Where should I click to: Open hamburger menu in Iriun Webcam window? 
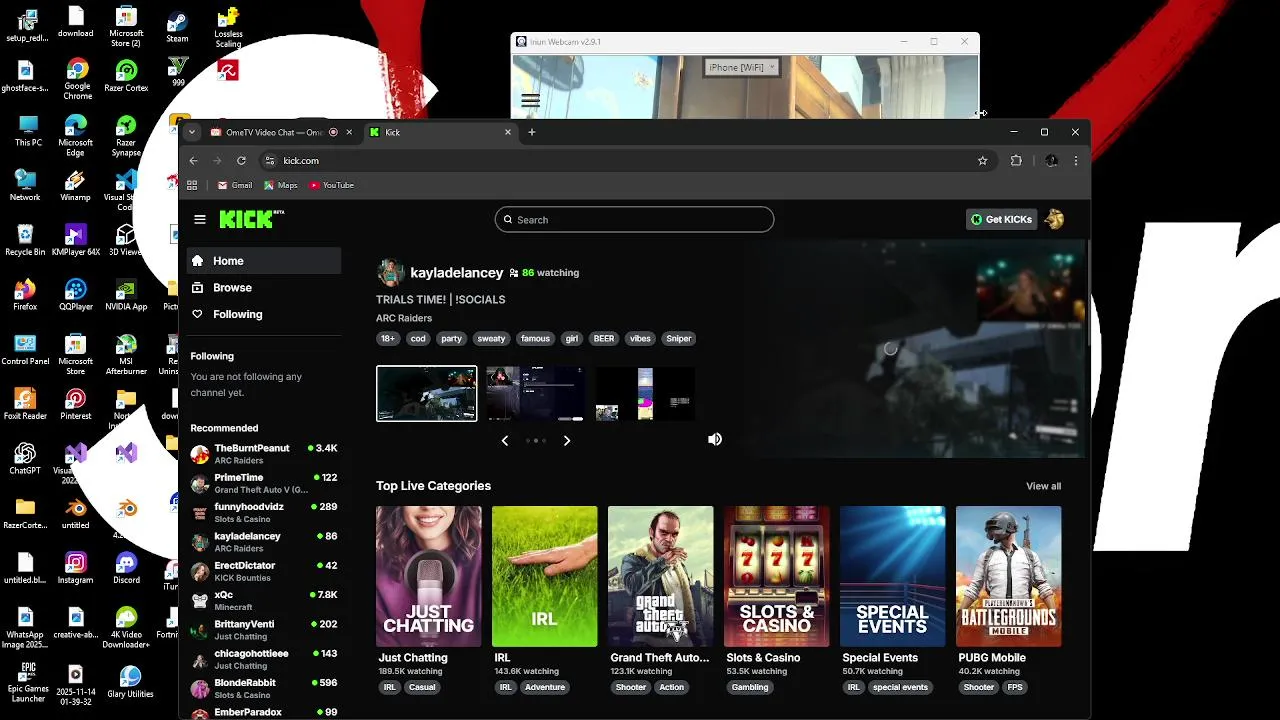point(530,100)
